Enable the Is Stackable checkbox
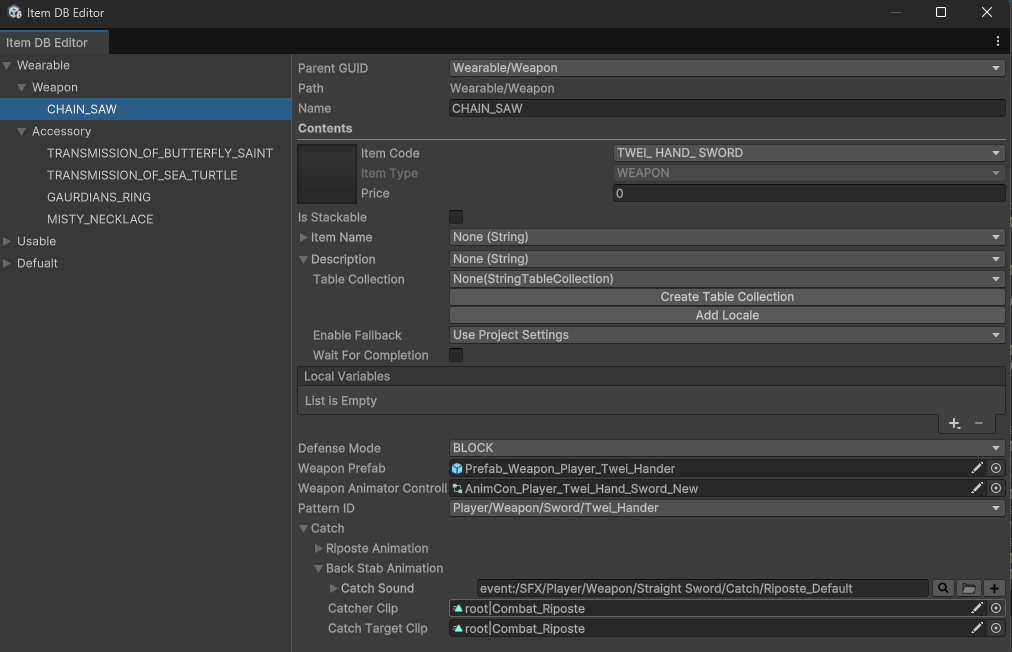Screen dimensions: 1012x652 point(456,217)
